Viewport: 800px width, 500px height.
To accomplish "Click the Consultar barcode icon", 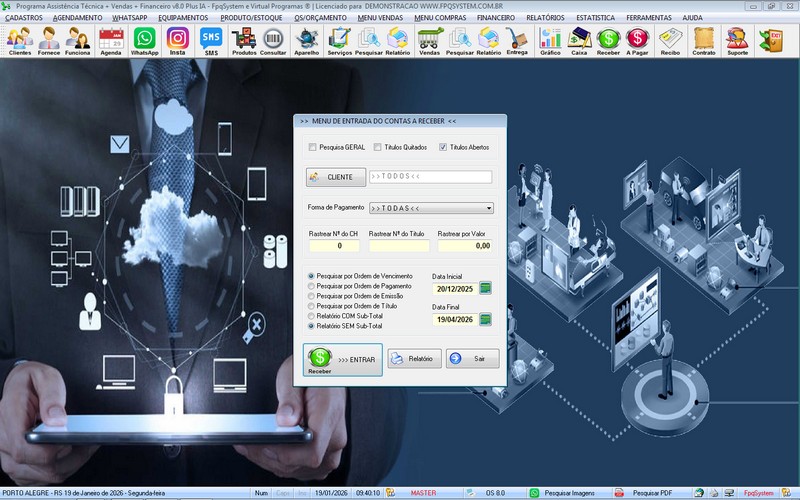I will click(273, 41).
